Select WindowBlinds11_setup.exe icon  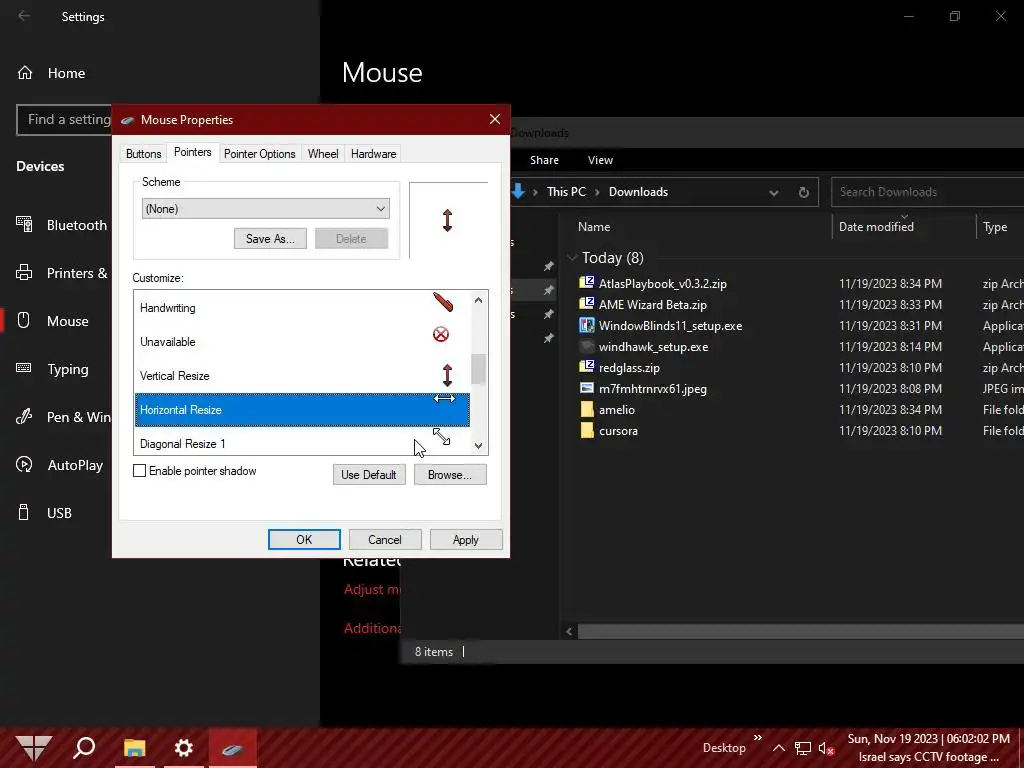(587, 325)
